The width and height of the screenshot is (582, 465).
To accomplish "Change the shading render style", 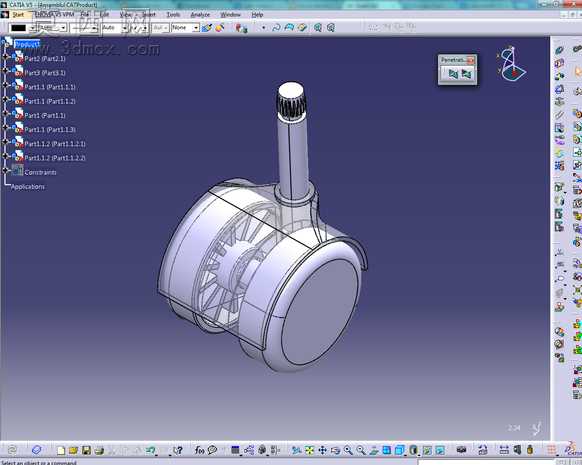I will tap(413, 451).
